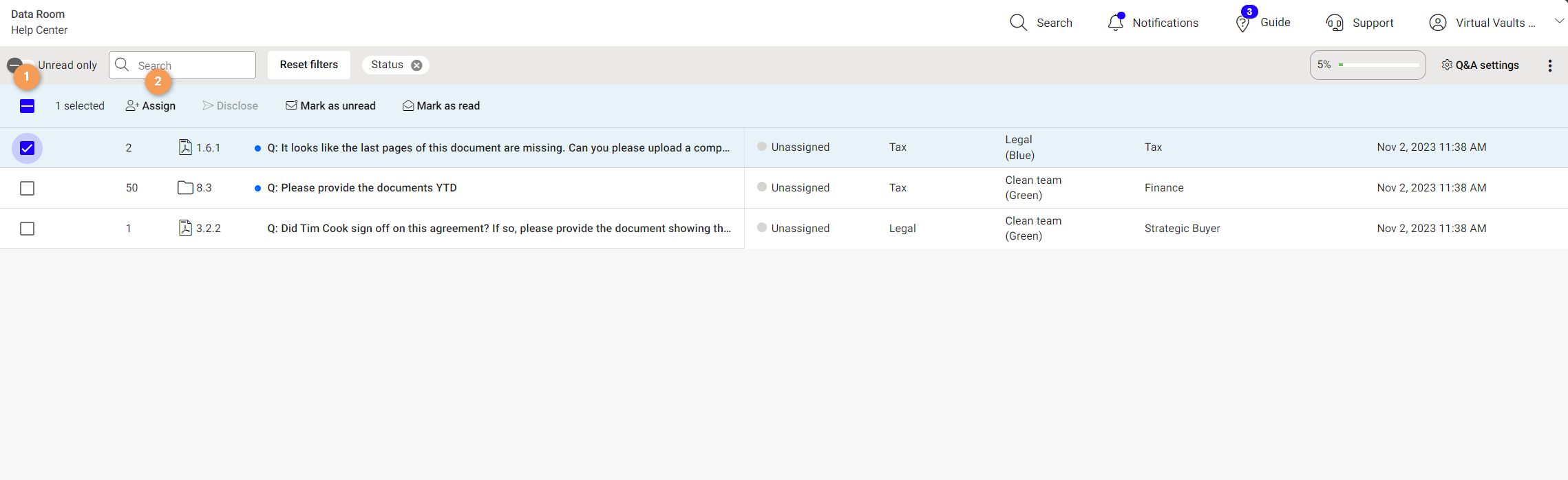
Task: Open the Guide pin icon
Action: coord(1242,23)
